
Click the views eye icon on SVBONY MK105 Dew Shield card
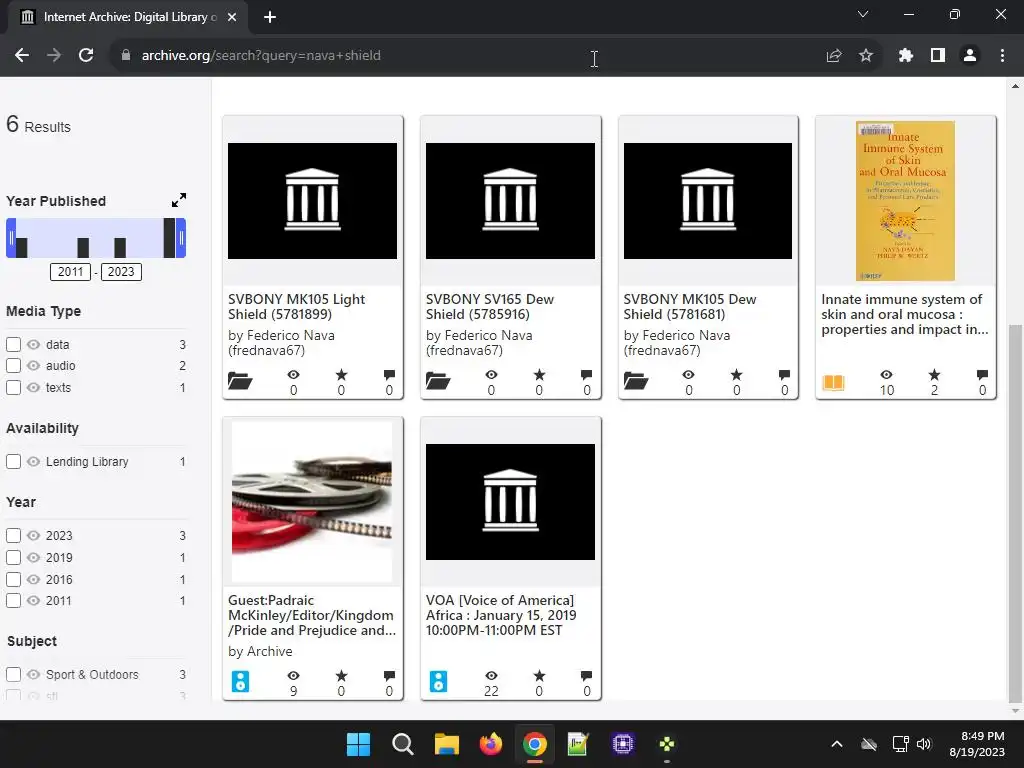[x=688, y=374]
